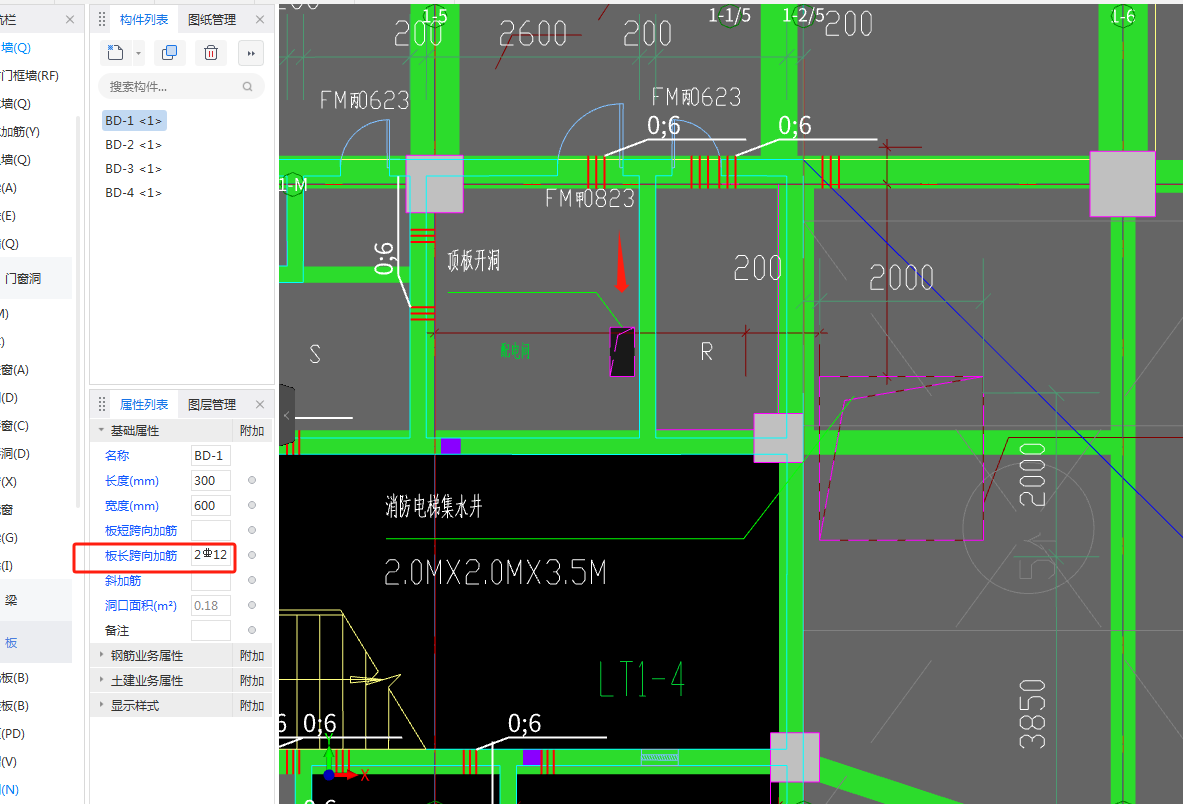The image size is (1183, 804).
Task: Click the component list panel grip handle
Action: (102, 20)
